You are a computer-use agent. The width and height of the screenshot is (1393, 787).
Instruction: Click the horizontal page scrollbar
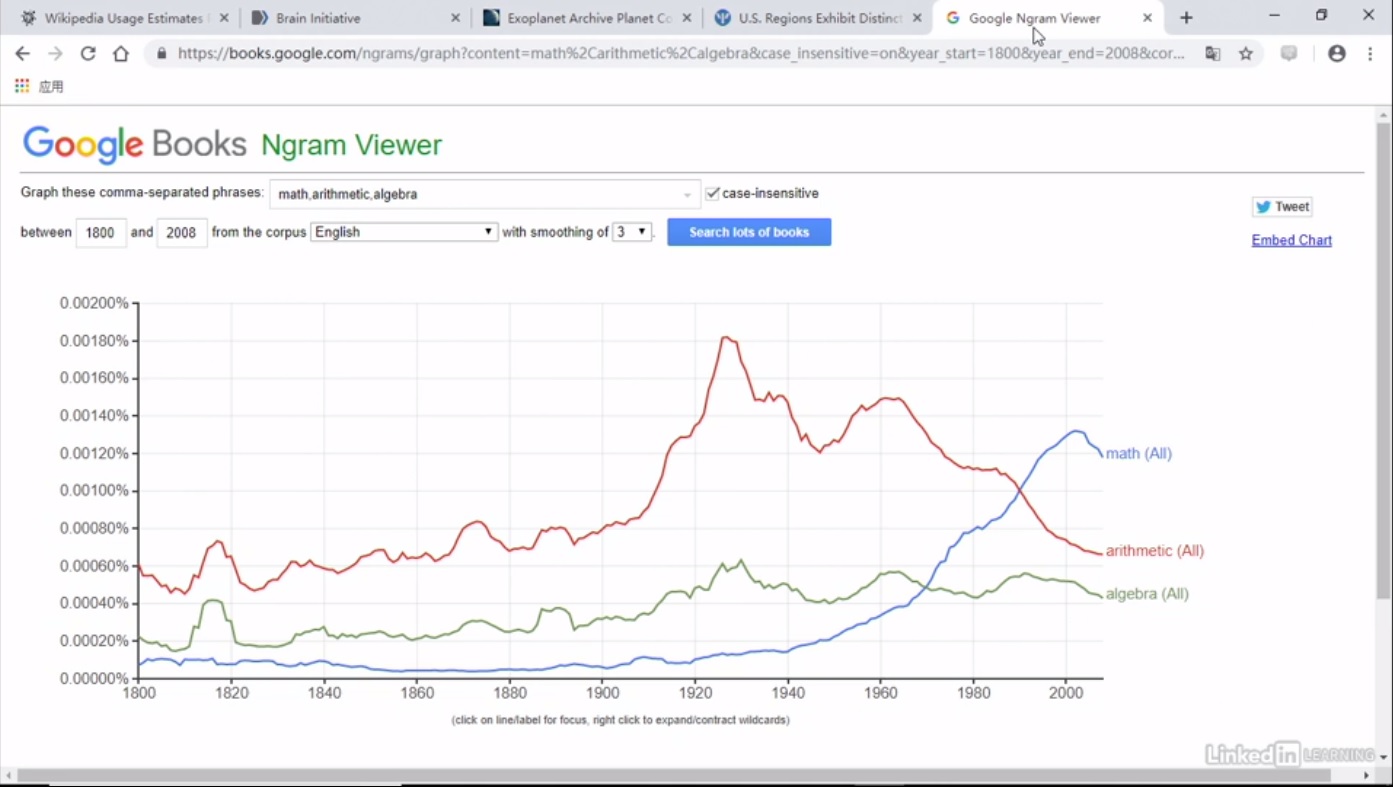tap(674, 775)
